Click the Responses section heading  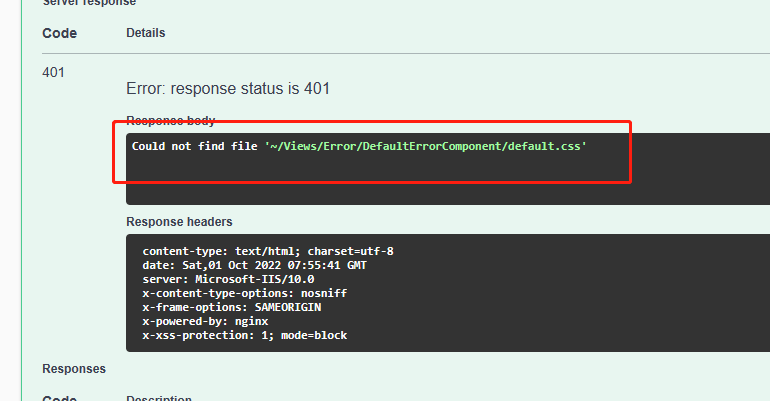[x=74, y=369]
